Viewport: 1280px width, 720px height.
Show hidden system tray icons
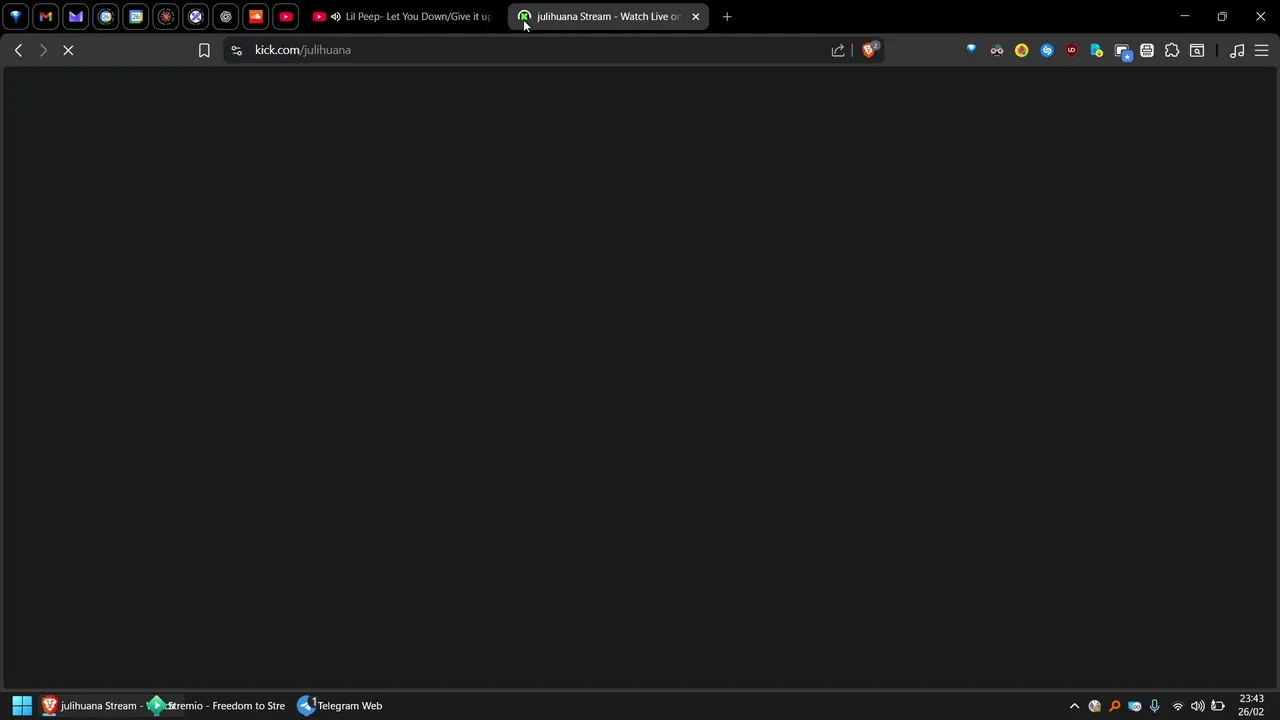pos(1075,706)
